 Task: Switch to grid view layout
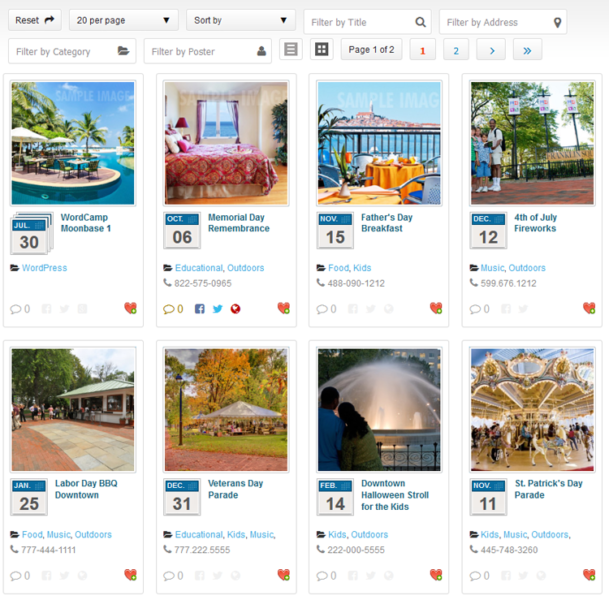point(321,50)
